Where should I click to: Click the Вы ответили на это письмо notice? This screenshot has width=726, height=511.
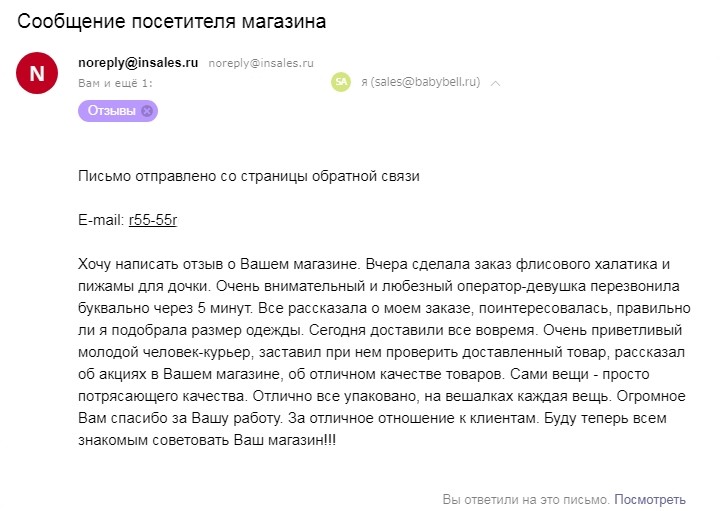click(x=526, y=499)
